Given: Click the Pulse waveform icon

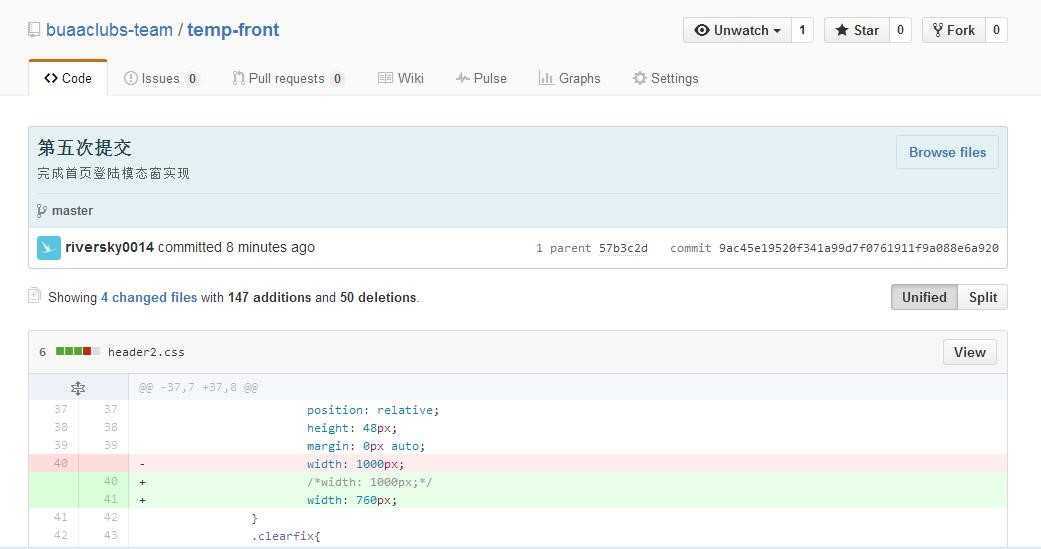Looking at the screenshot, I should [463, 78].
